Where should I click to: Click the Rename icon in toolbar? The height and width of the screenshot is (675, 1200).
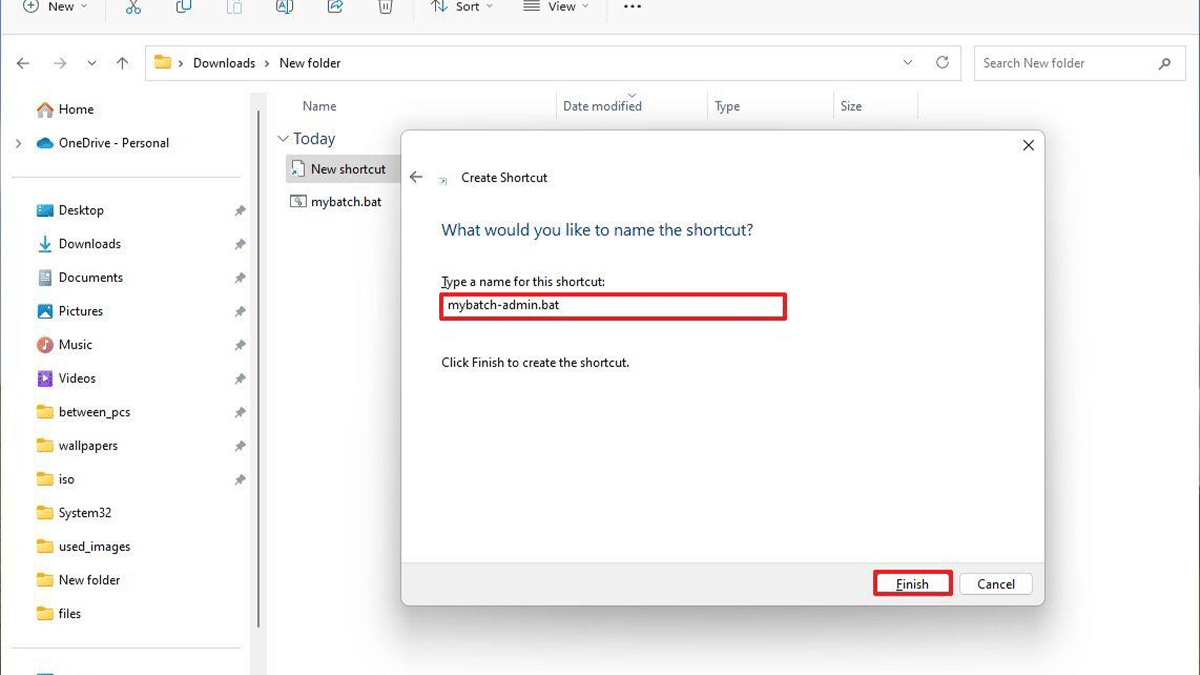[284, 7]
